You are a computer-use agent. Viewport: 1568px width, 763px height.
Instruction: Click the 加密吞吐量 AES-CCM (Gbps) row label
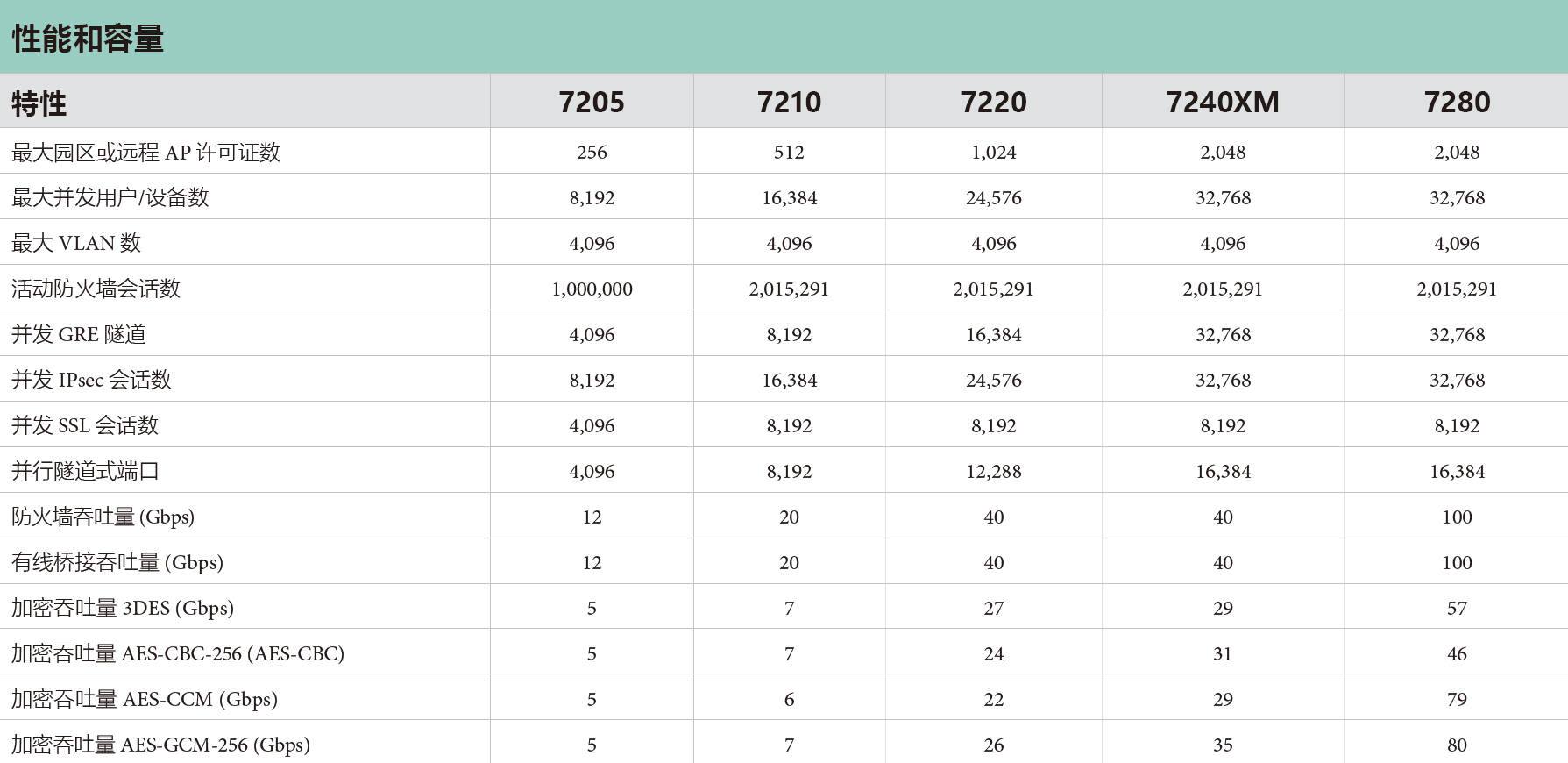click(145, 700)
